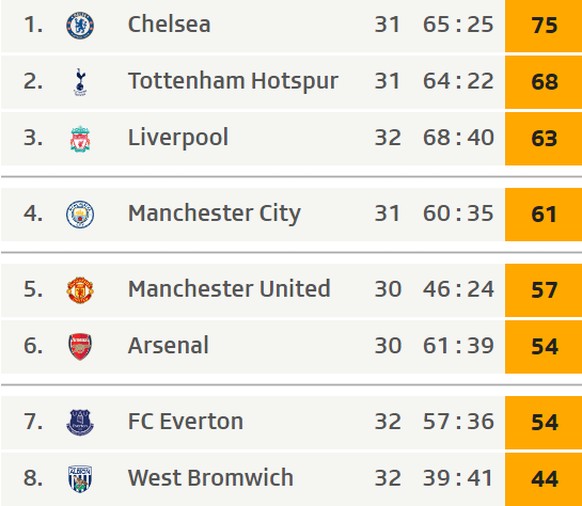Click the Tottenham Hotspur cockerel crest
This screenshot has height=506, width=582.
click(80, 82)
